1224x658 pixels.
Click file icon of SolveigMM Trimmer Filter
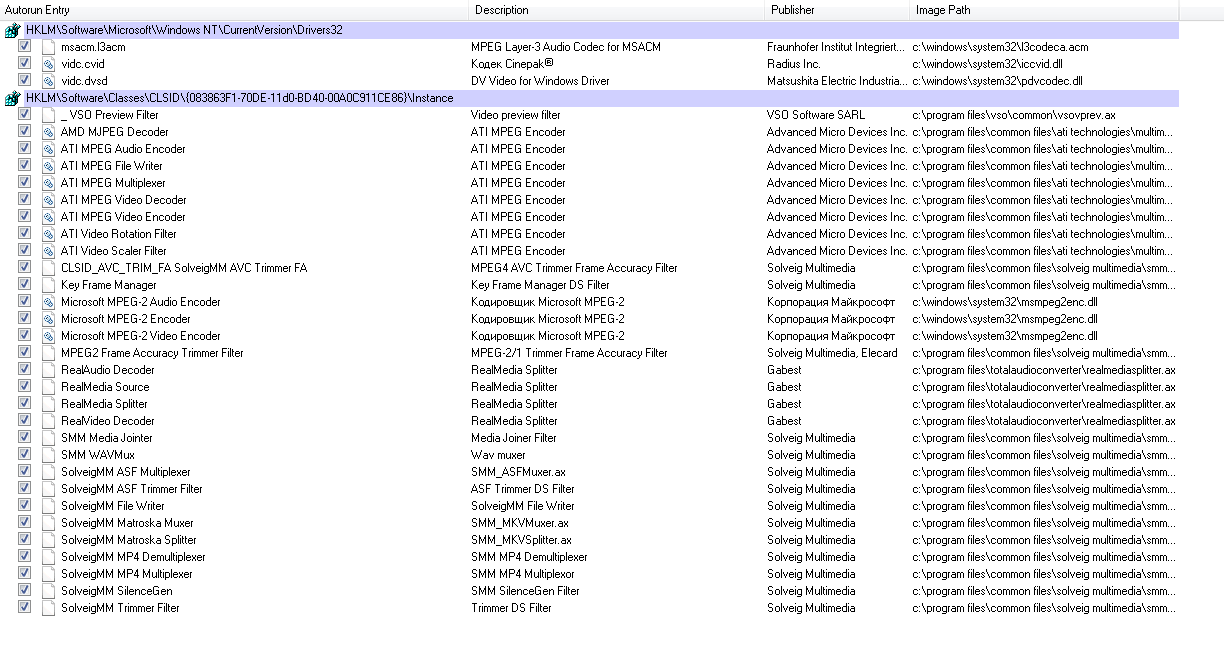click(48, 608)
